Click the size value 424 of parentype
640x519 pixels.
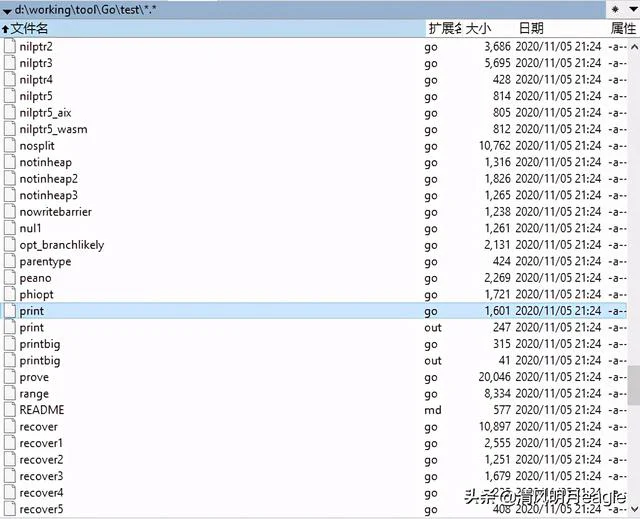tap(502, 261)
